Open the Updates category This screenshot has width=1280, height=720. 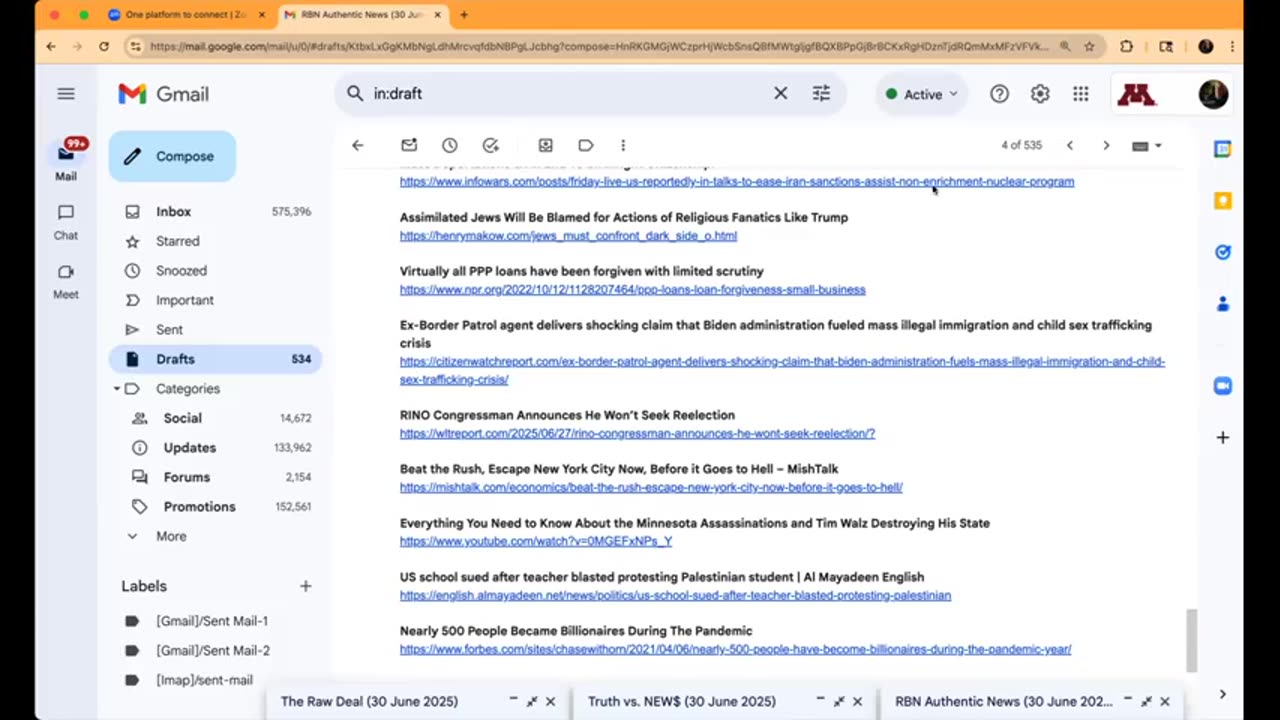[215, 448]
